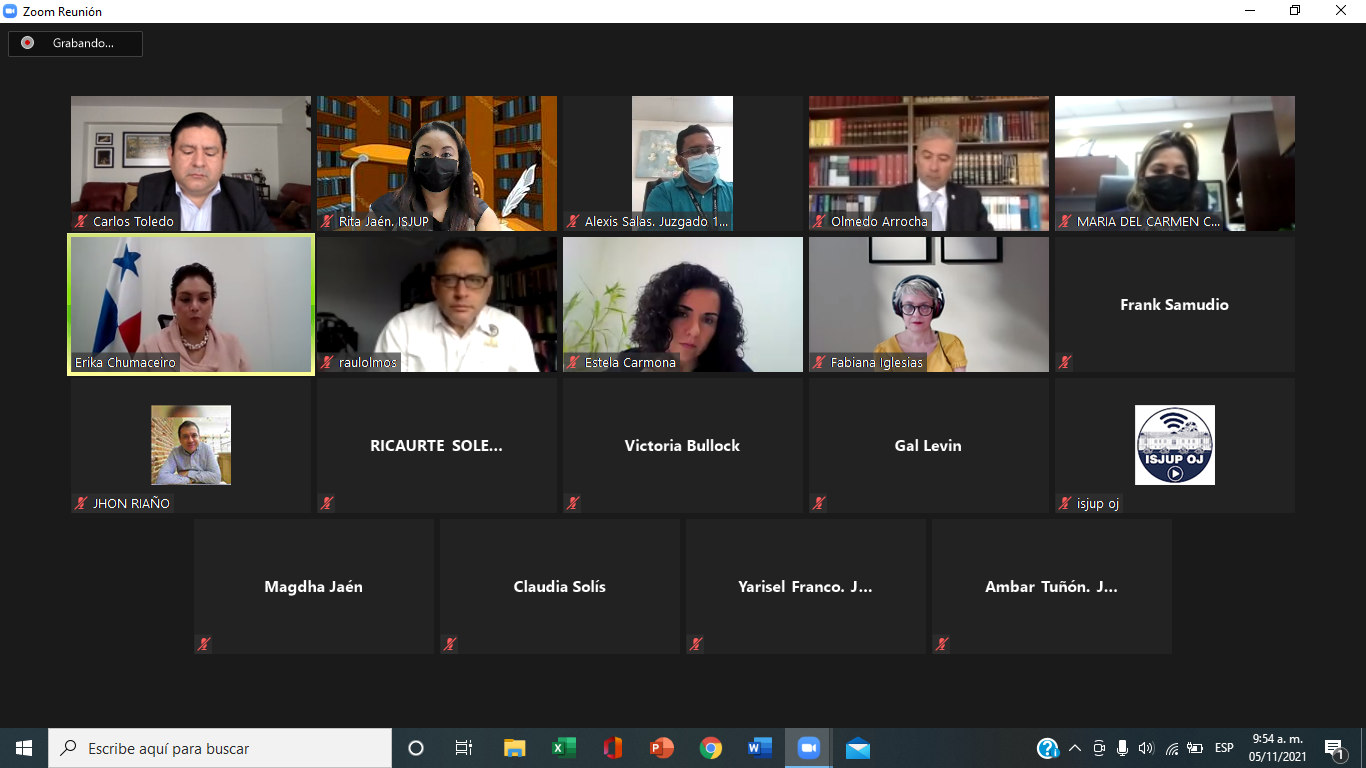Click the raulolmos name label

pos(368,363)
